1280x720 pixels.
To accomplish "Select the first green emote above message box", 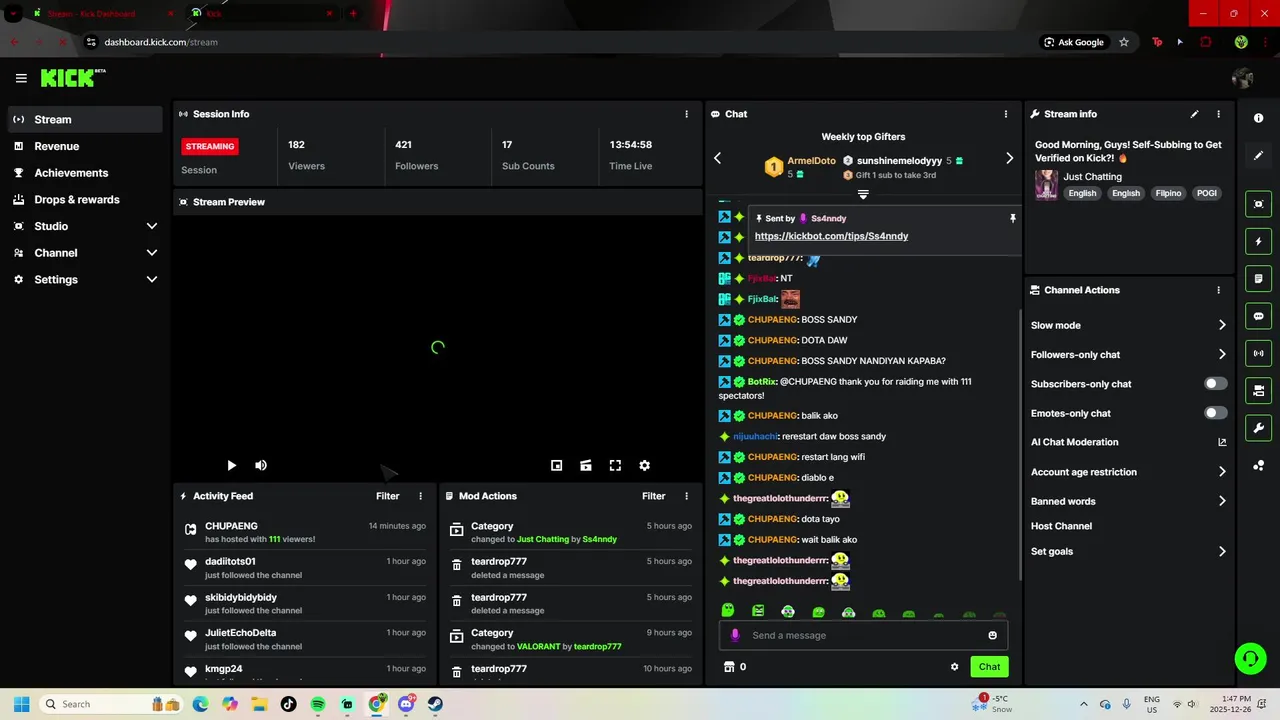I will pos(728,610).
